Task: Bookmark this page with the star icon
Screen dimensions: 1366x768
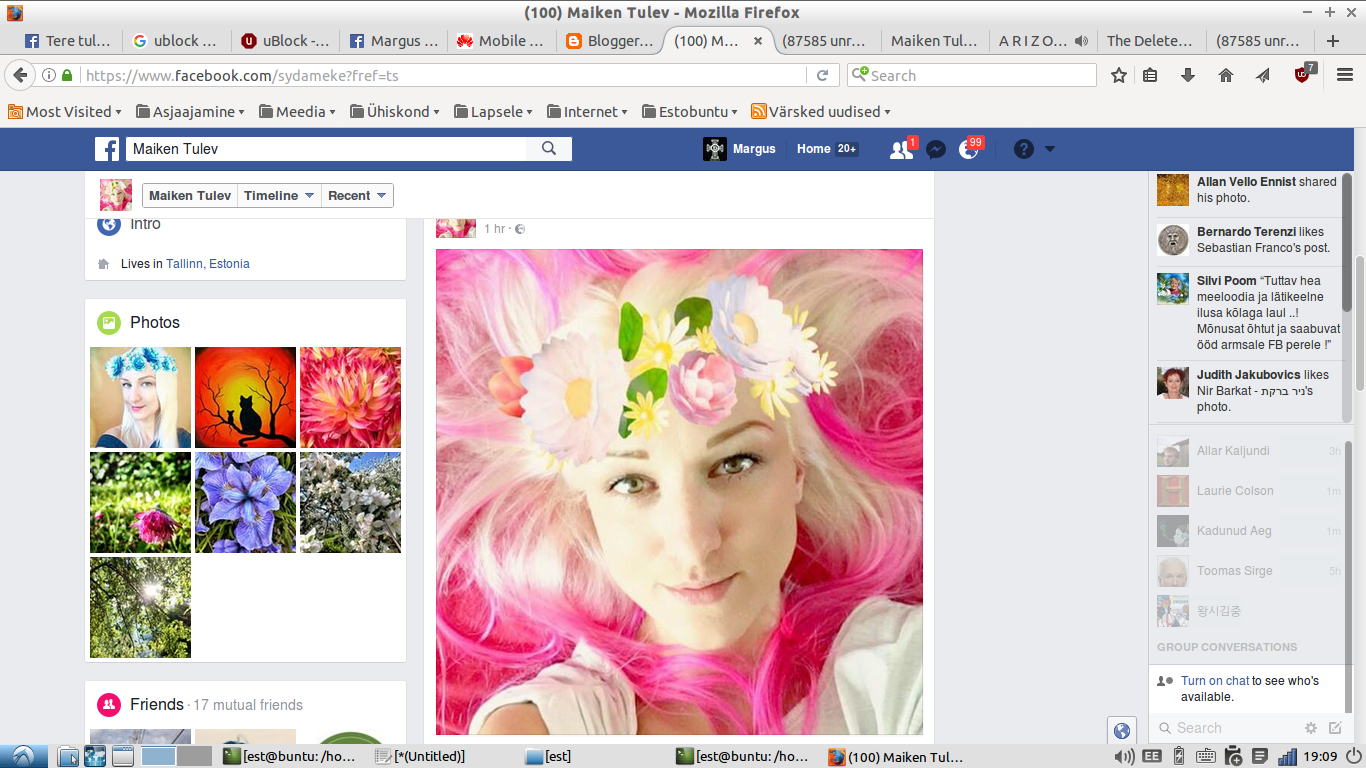Action: tap(1119, 75)
